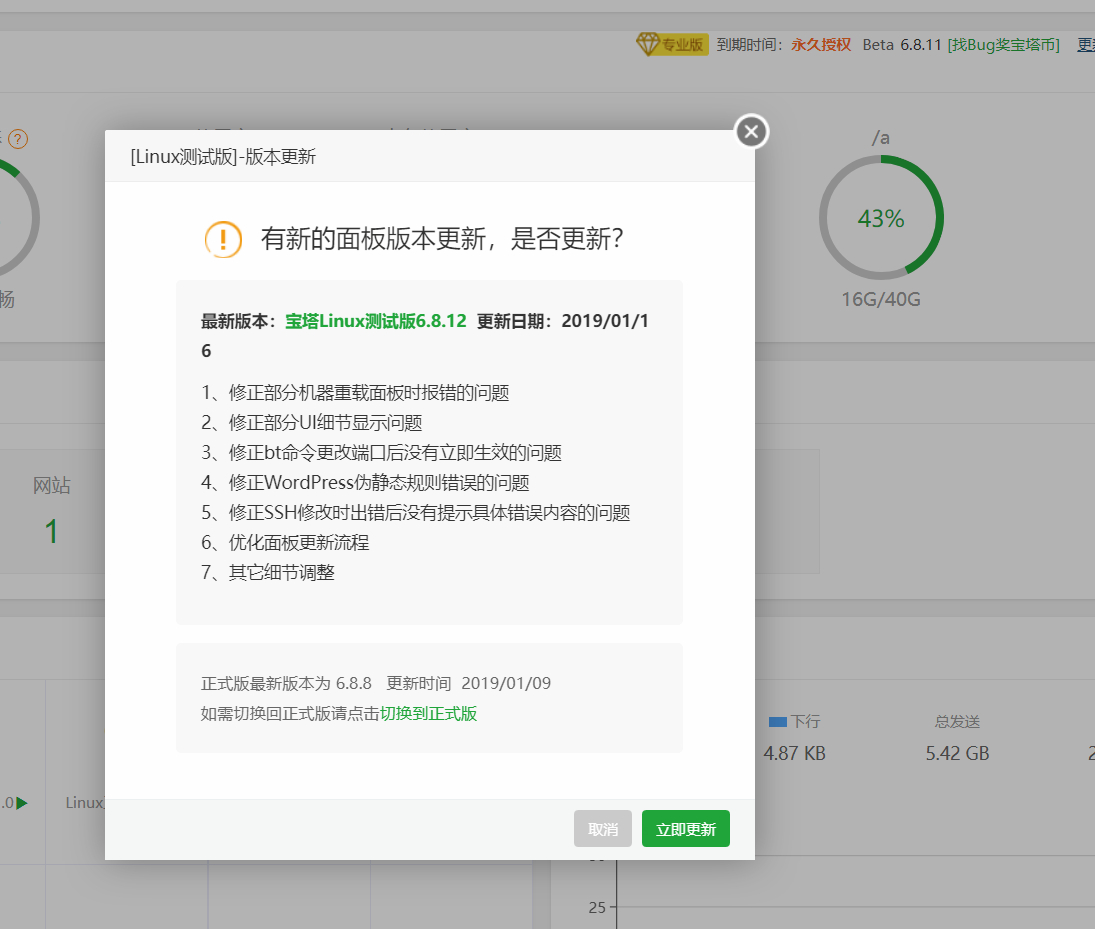Click the green play arrow icon
This screenshot has height=929, width=1095.
(x=22, y=803)
